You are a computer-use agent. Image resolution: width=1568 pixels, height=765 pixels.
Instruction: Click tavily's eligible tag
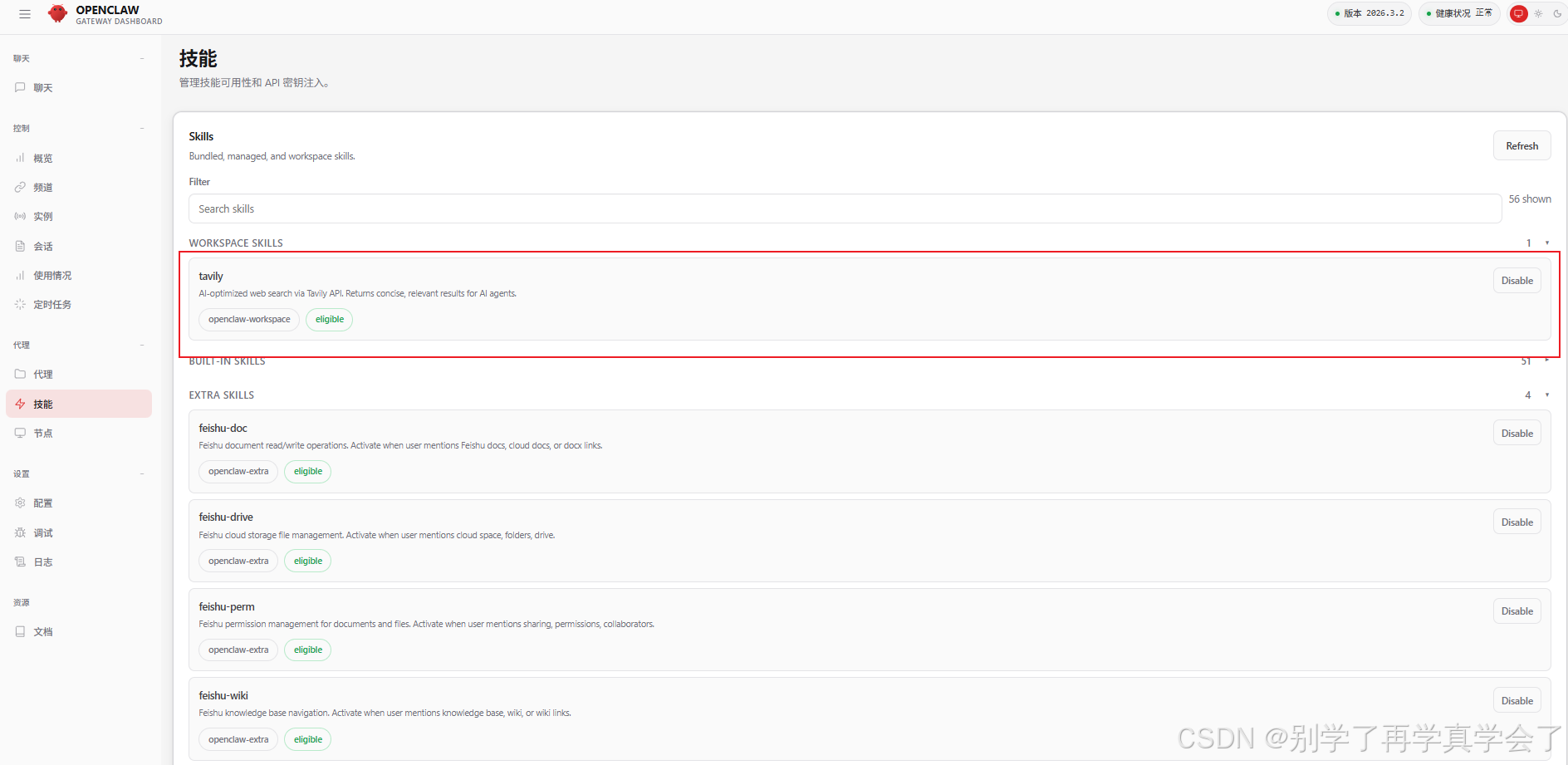click(x=329, y=319)
